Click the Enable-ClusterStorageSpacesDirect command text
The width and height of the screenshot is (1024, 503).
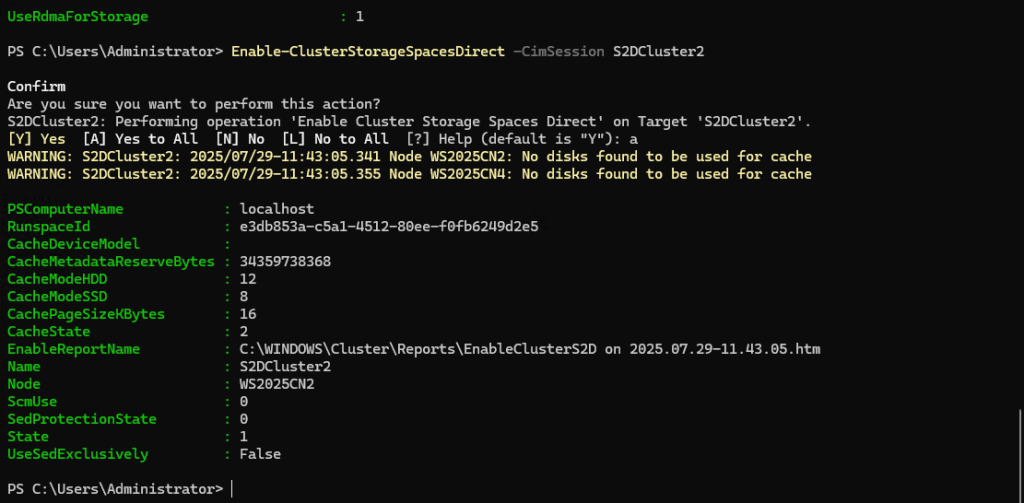click(367, 51)
